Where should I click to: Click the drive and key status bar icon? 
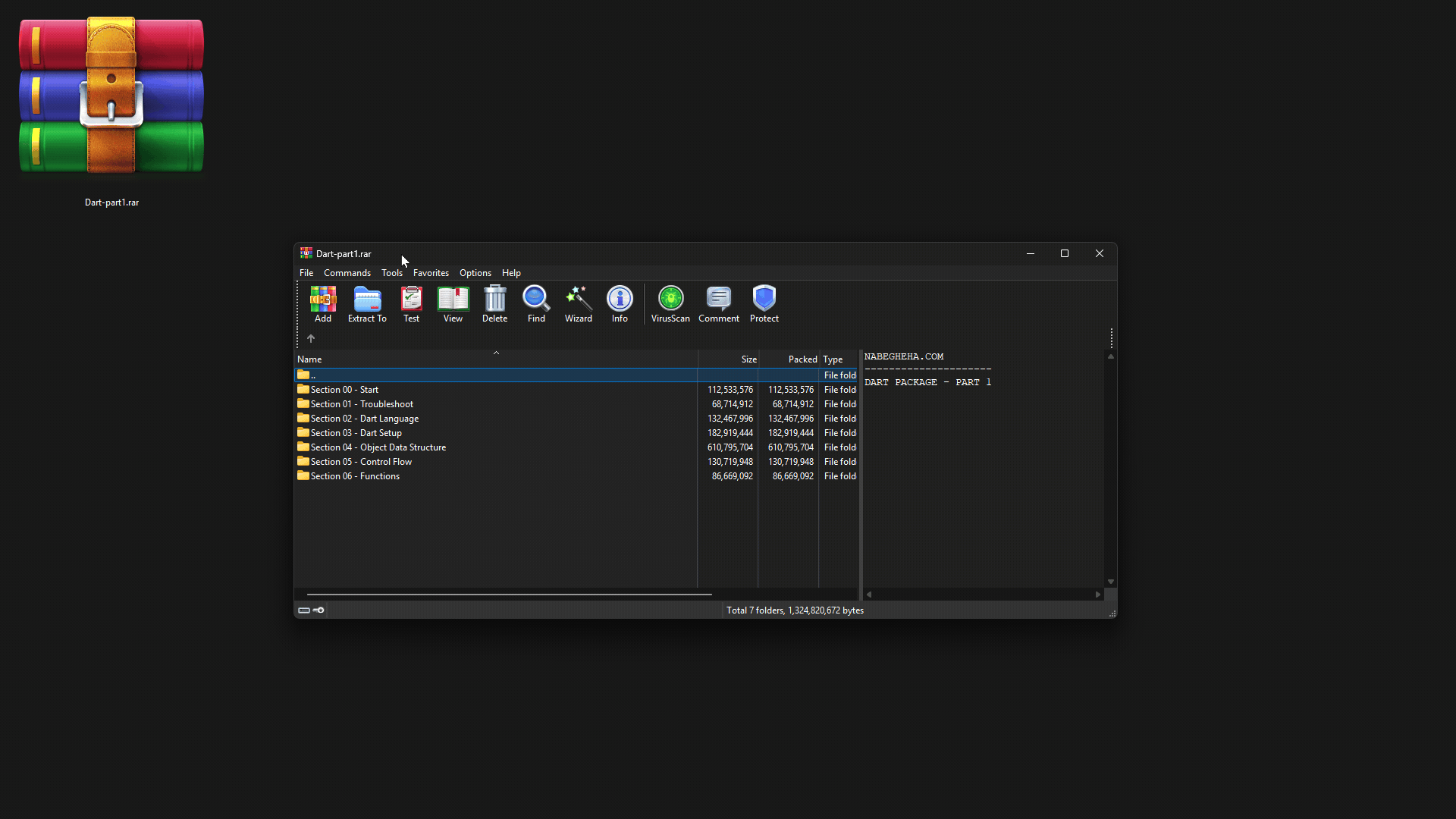click(x=311, y=610)
